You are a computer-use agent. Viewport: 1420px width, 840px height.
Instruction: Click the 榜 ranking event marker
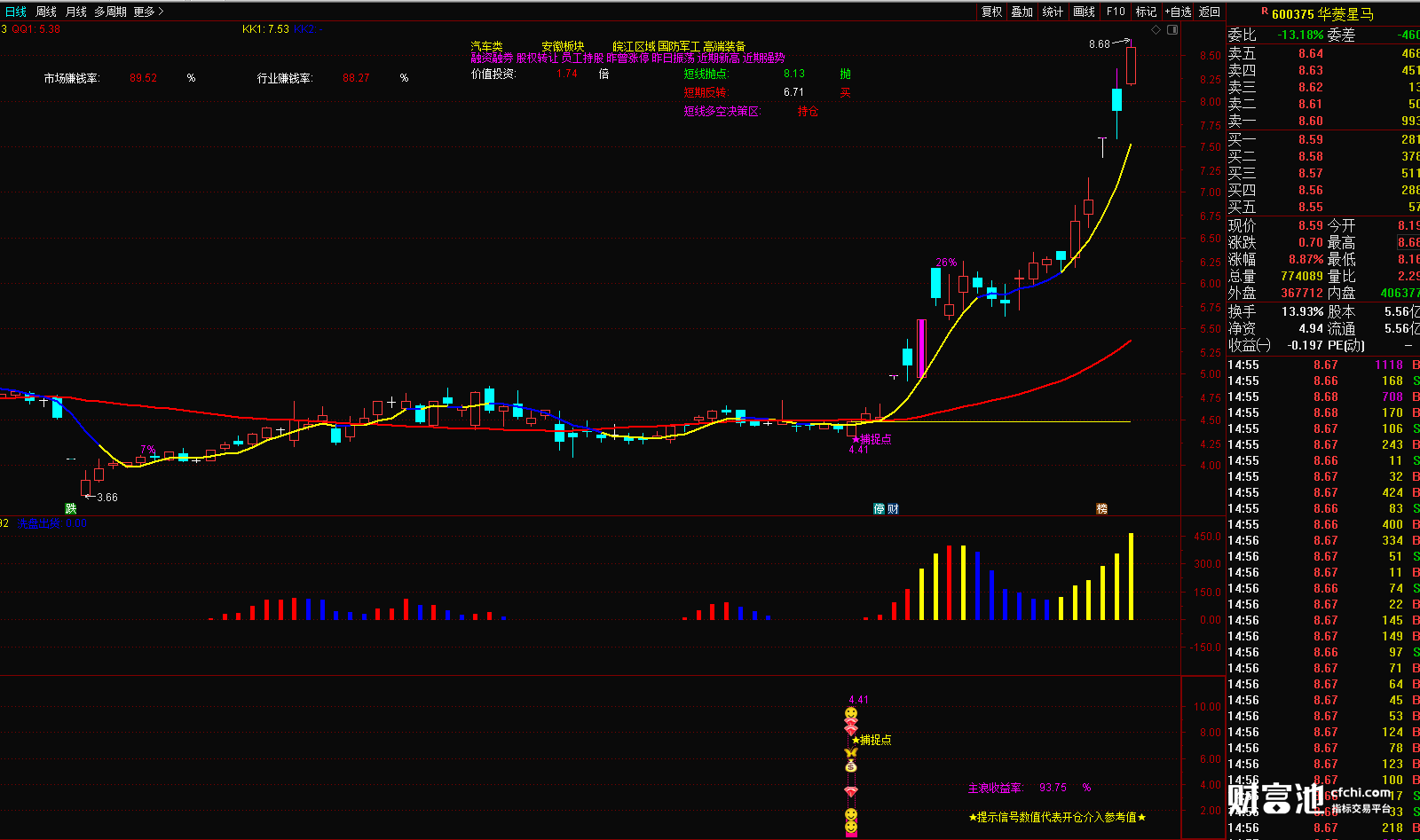coord(1101,508)
